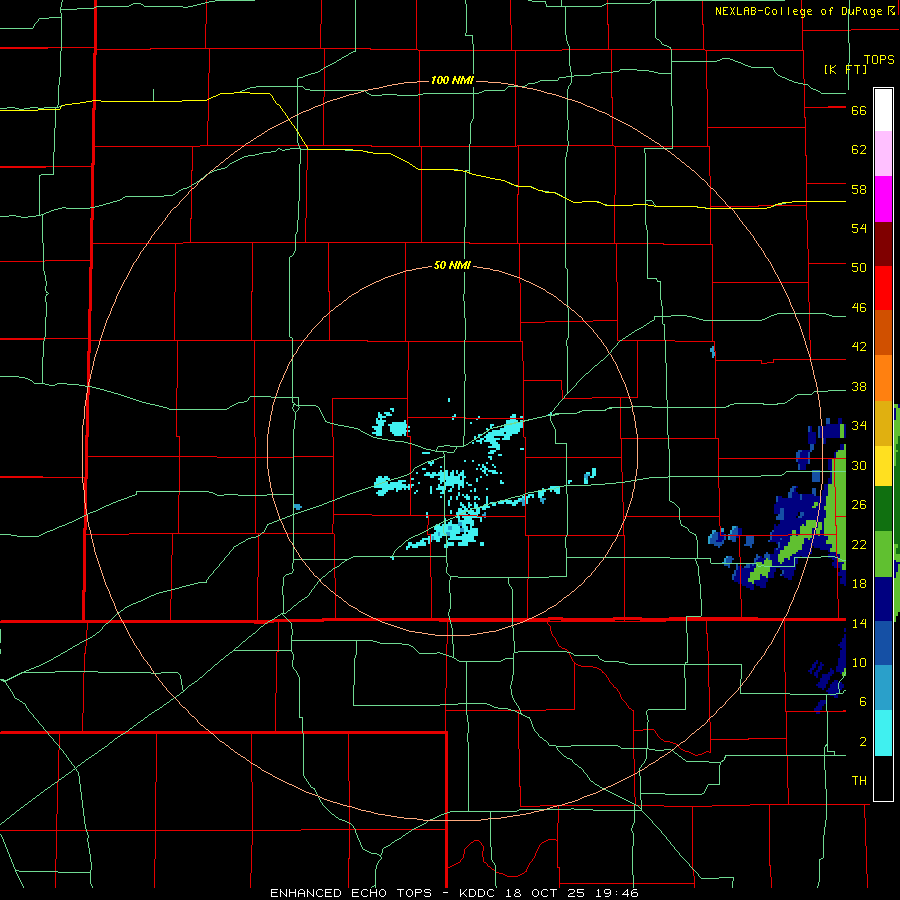
Task: Click the 42 scale value label
Action: pyautogui.click(x=859, y=347)
